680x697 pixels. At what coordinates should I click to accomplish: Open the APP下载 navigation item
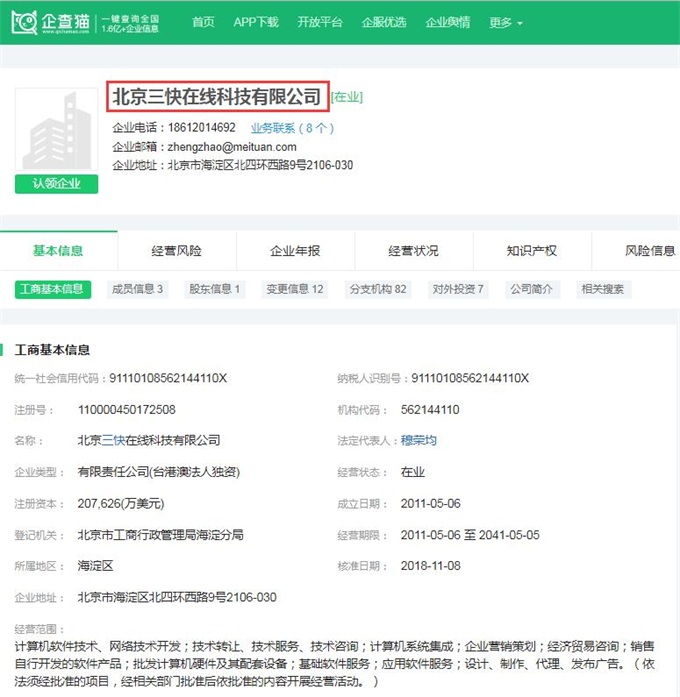(256, 22)
